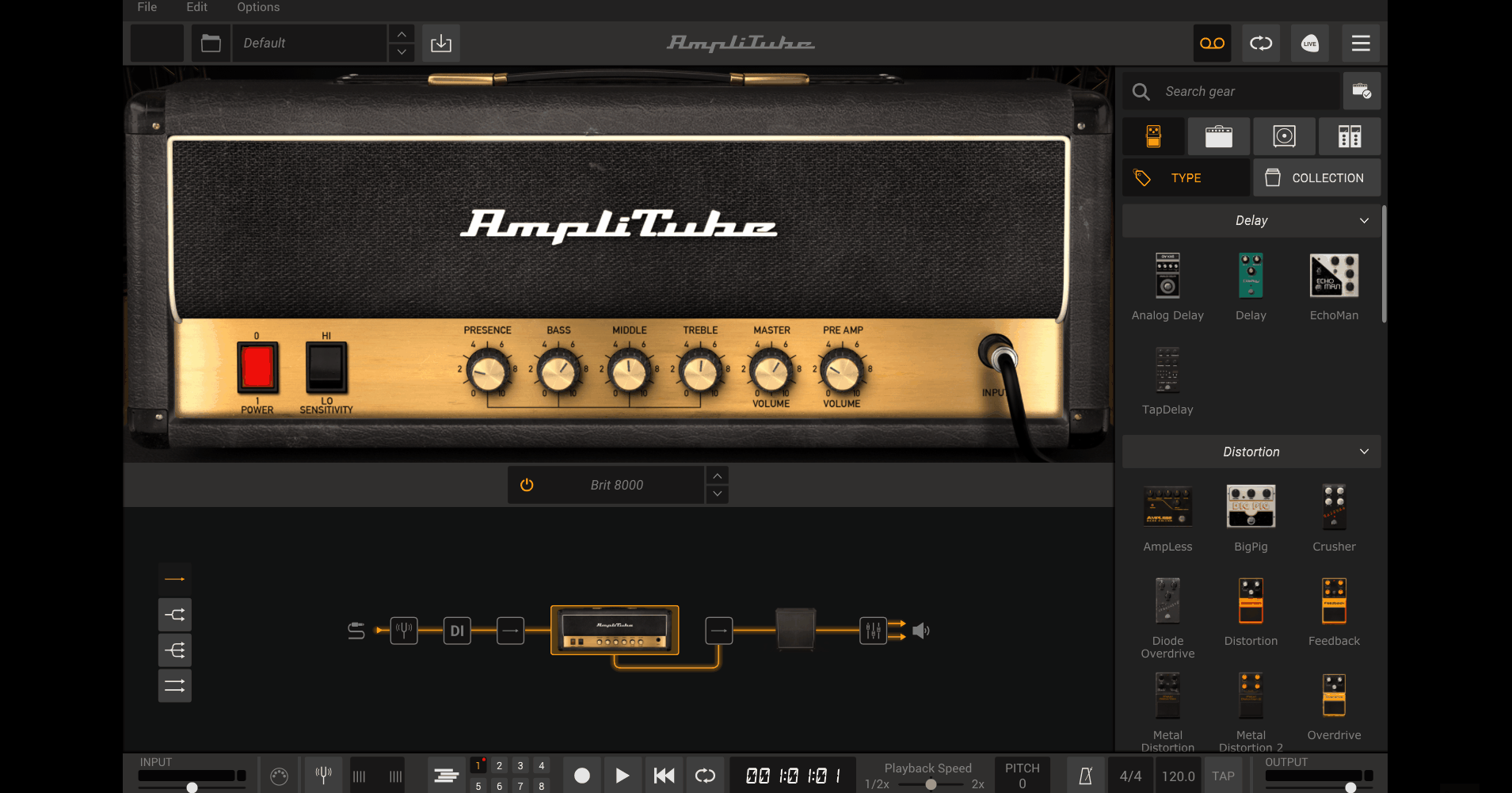The width and height of the screenshot is (1512, 793).
Task: Open the hamburger main menu
Action: click(1361, 43)
